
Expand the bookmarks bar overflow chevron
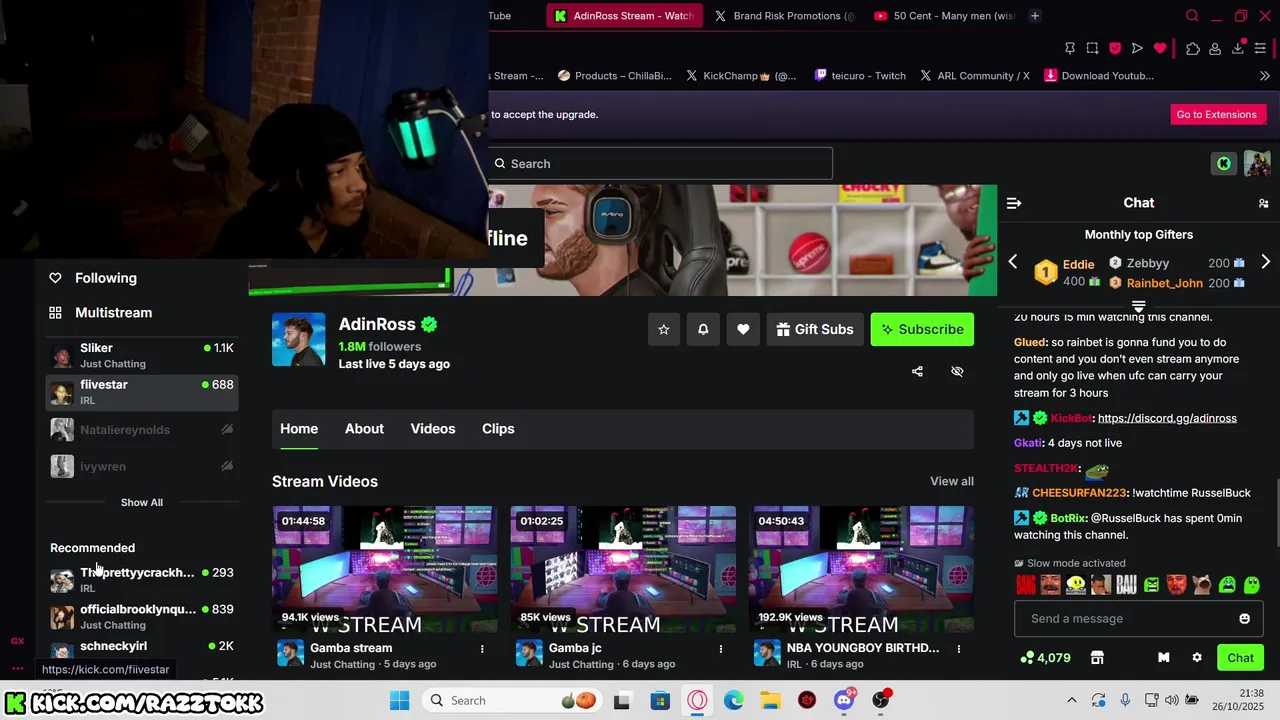(x=1264, y=76)
